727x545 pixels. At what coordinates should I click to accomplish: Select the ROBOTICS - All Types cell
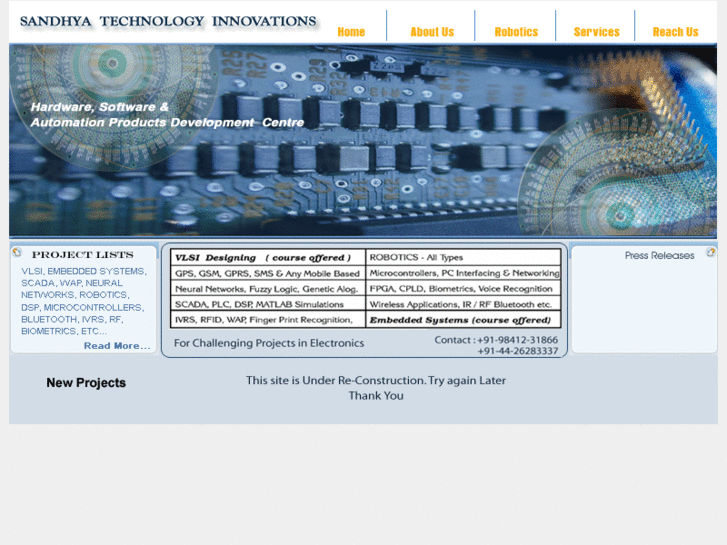coord(463,257)
